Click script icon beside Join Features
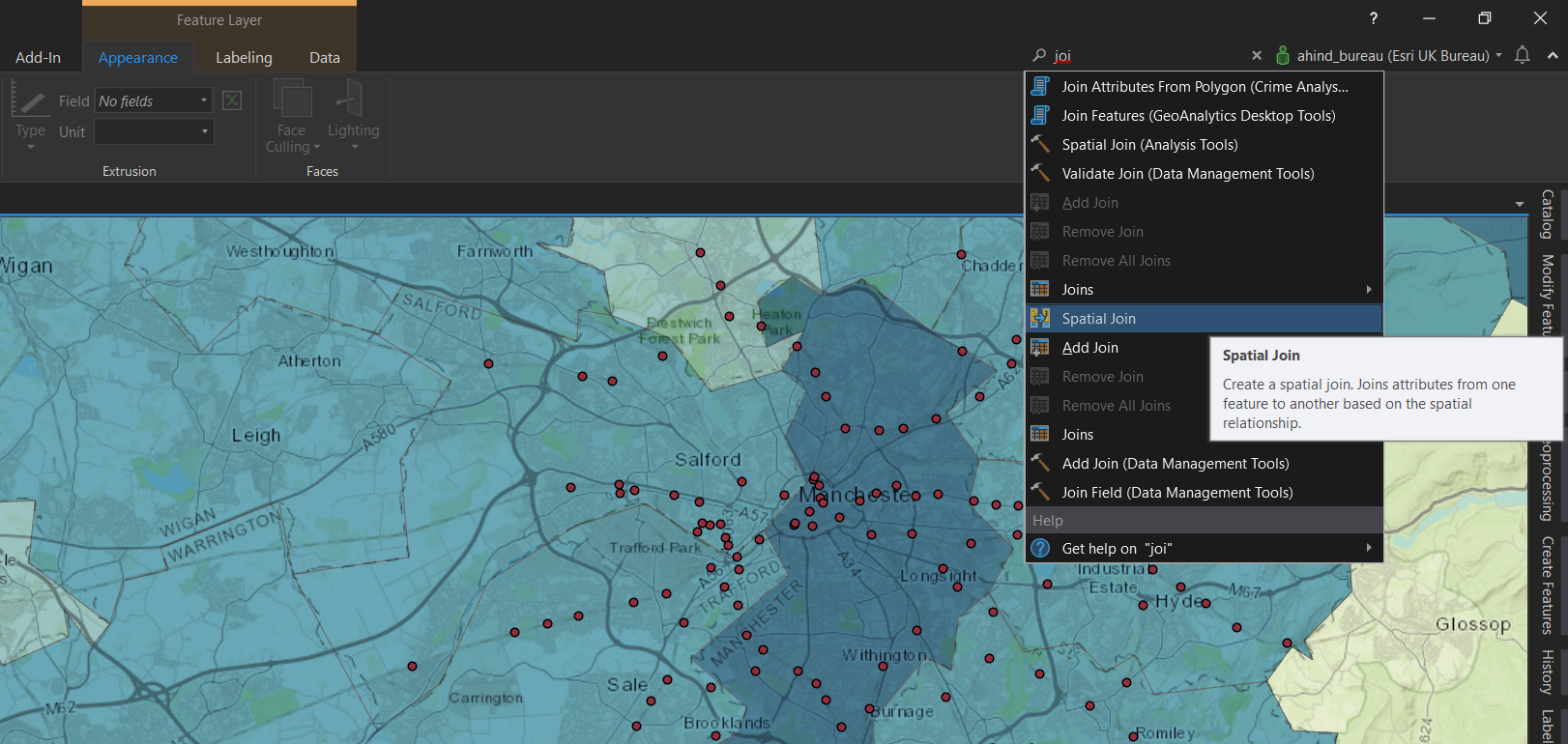Image resolution: width=1568 pixels, height=744 pixels. pyautogui.click(x=1040, y=115)
